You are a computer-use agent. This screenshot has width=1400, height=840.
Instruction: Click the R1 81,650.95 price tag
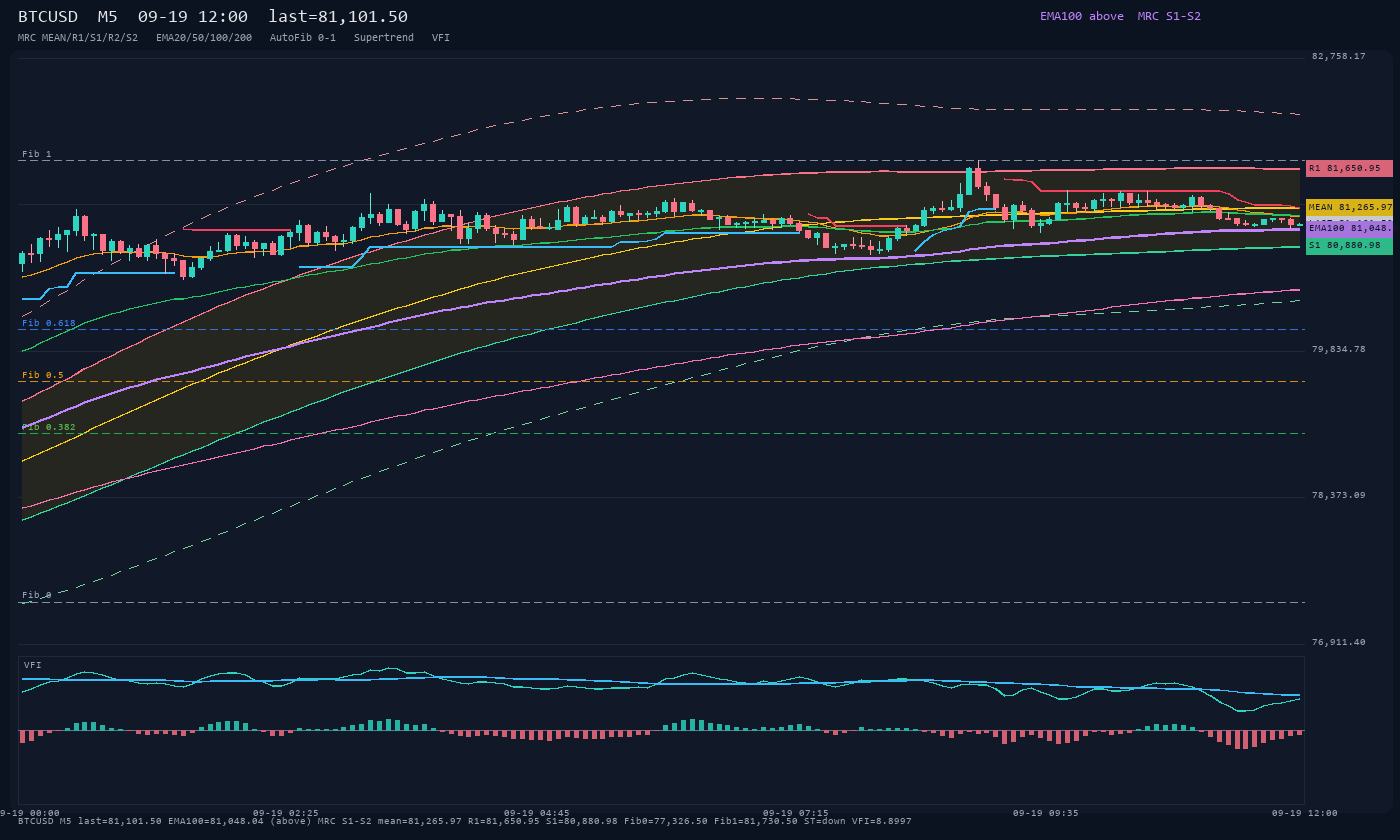tap(1349, 168)
